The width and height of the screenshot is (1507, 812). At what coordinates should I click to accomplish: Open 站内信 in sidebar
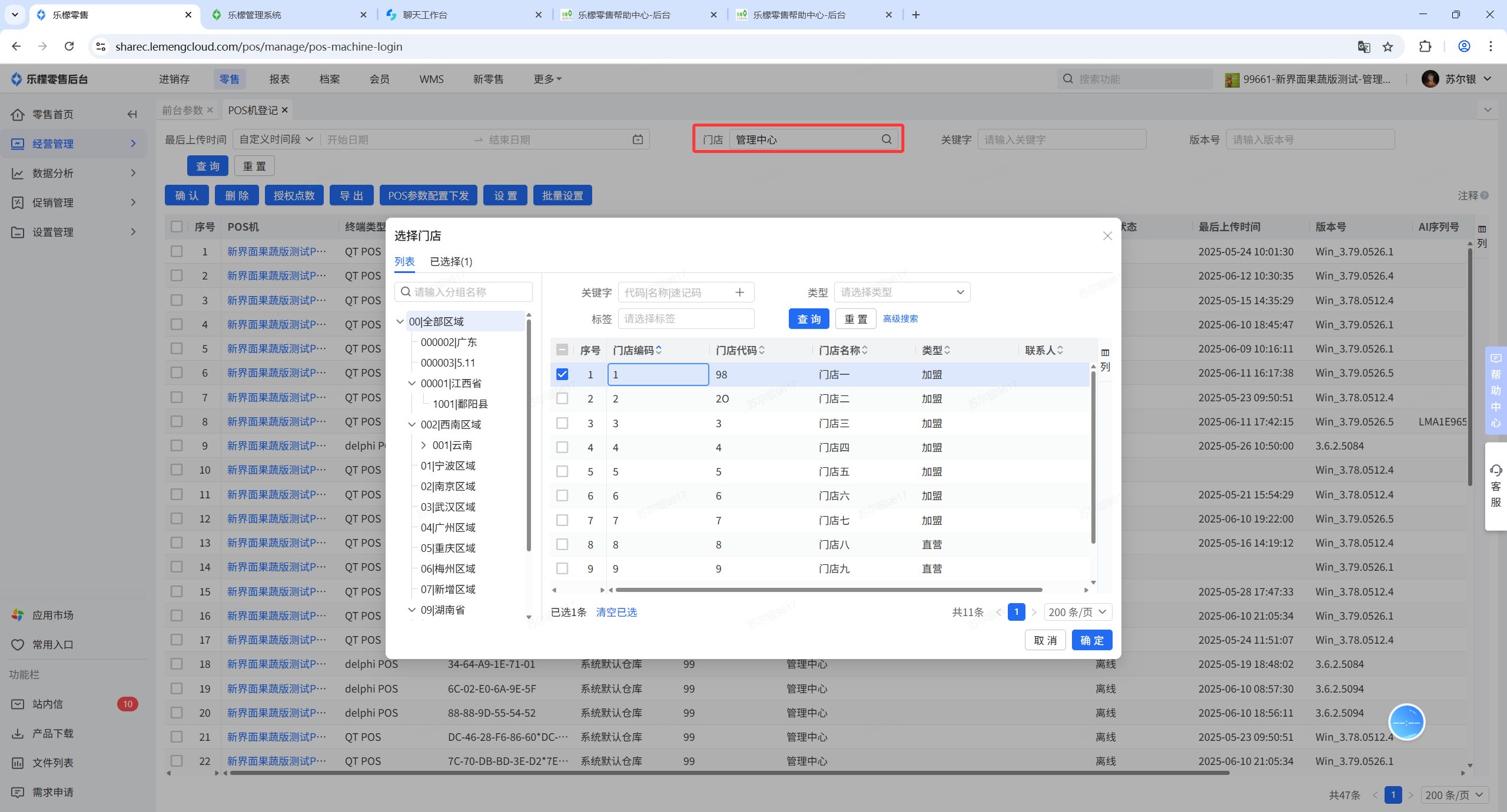[48, 704]
